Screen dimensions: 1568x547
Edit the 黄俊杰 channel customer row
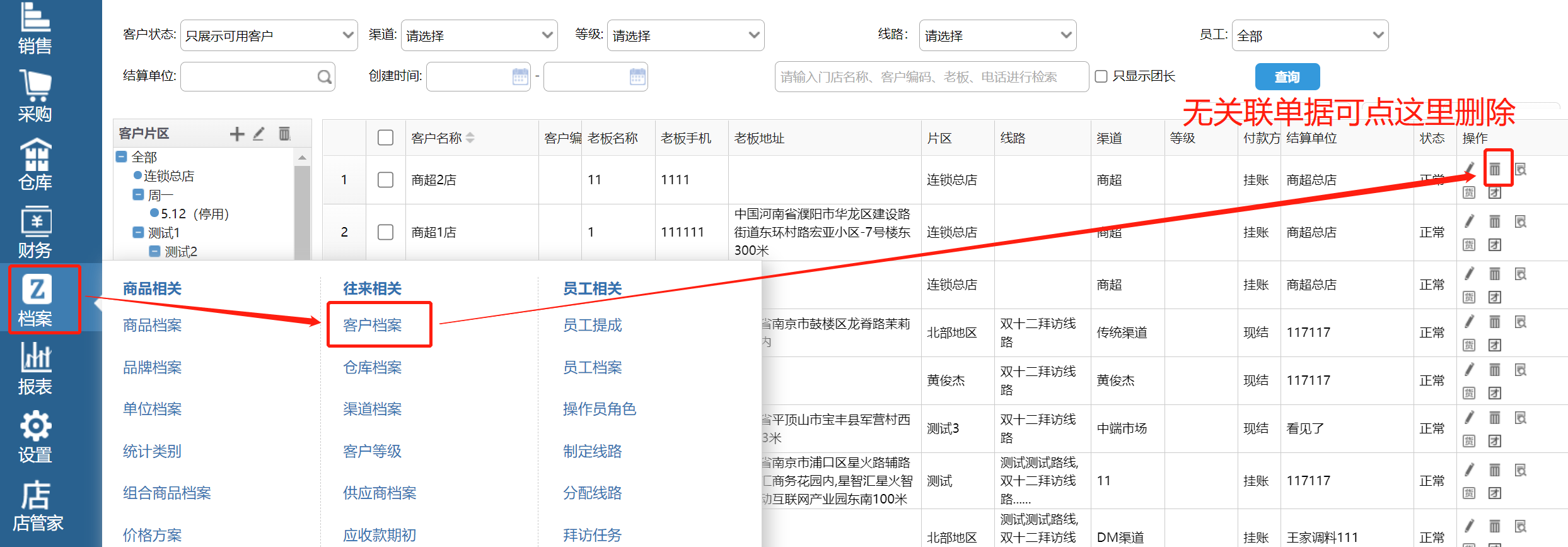click(x=1470, y=369)
